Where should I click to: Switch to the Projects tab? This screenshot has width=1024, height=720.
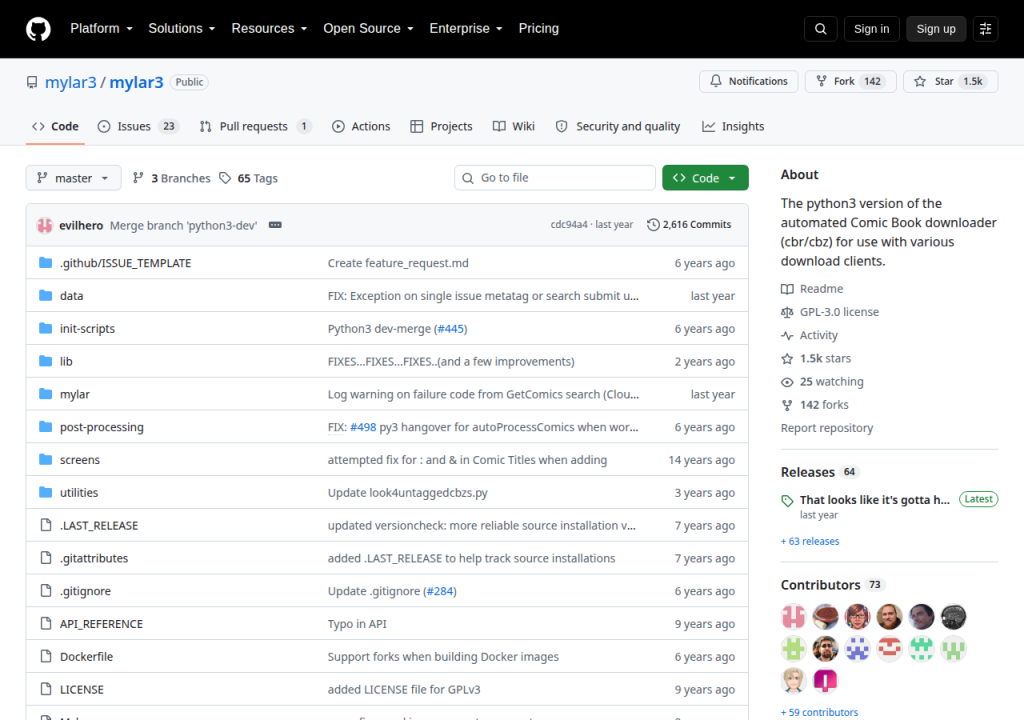click(441, 126)
